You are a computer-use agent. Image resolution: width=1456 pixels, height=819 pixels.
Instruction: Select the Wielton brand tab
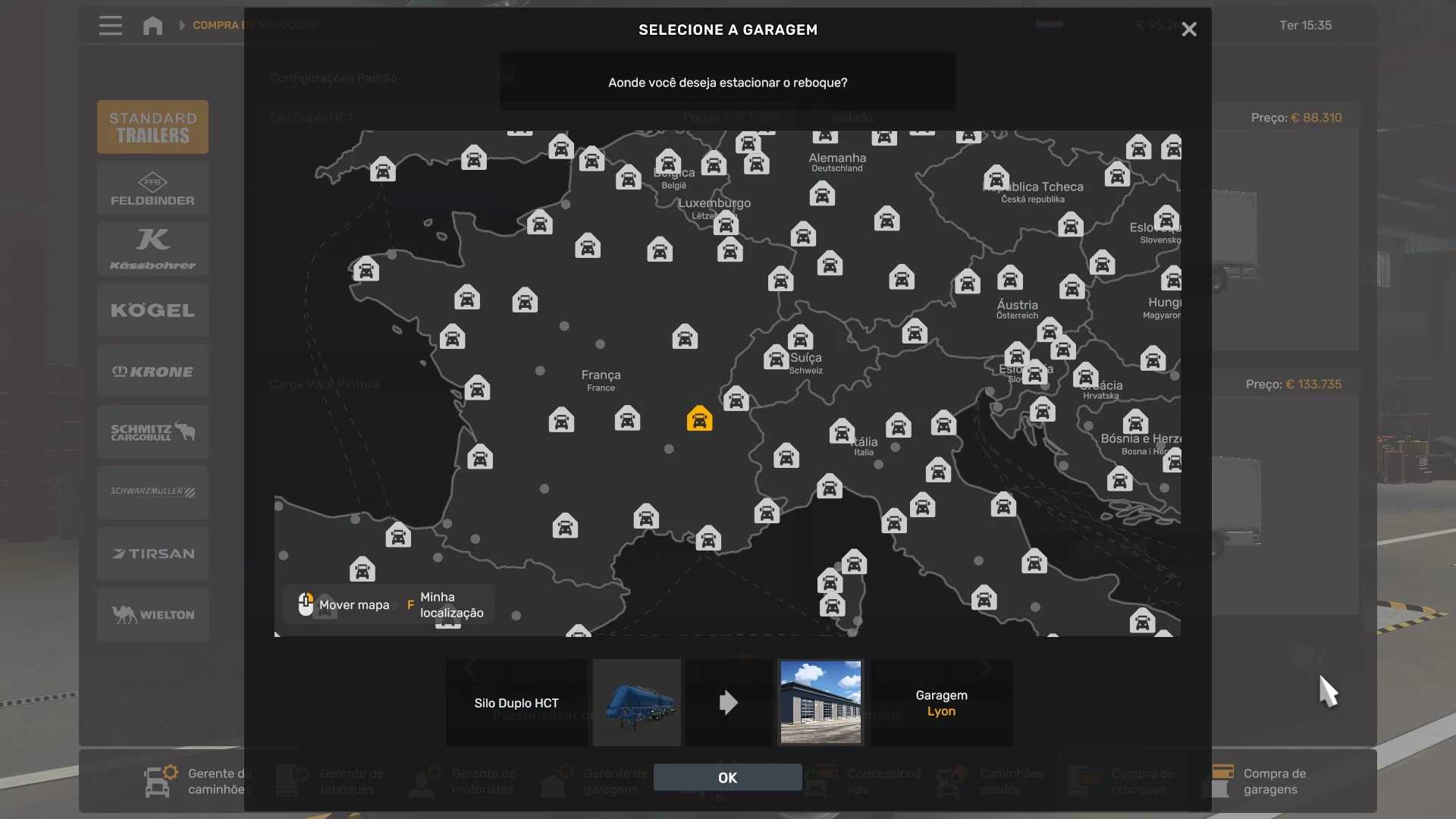[152, 615]
